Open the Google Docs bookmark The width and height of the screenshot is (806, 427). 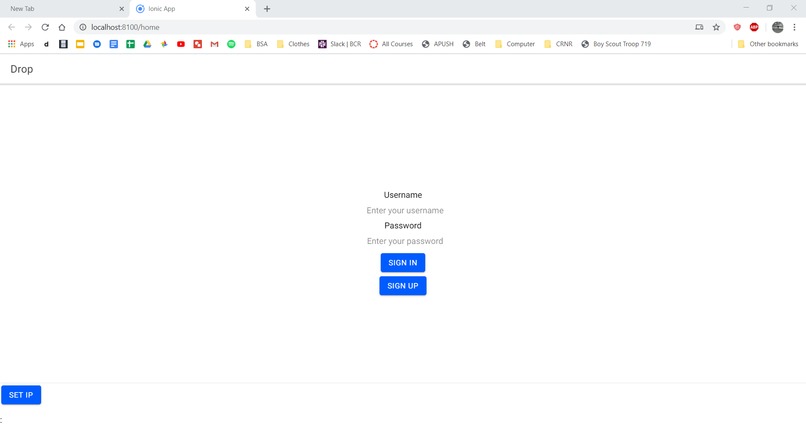point(114,44)
